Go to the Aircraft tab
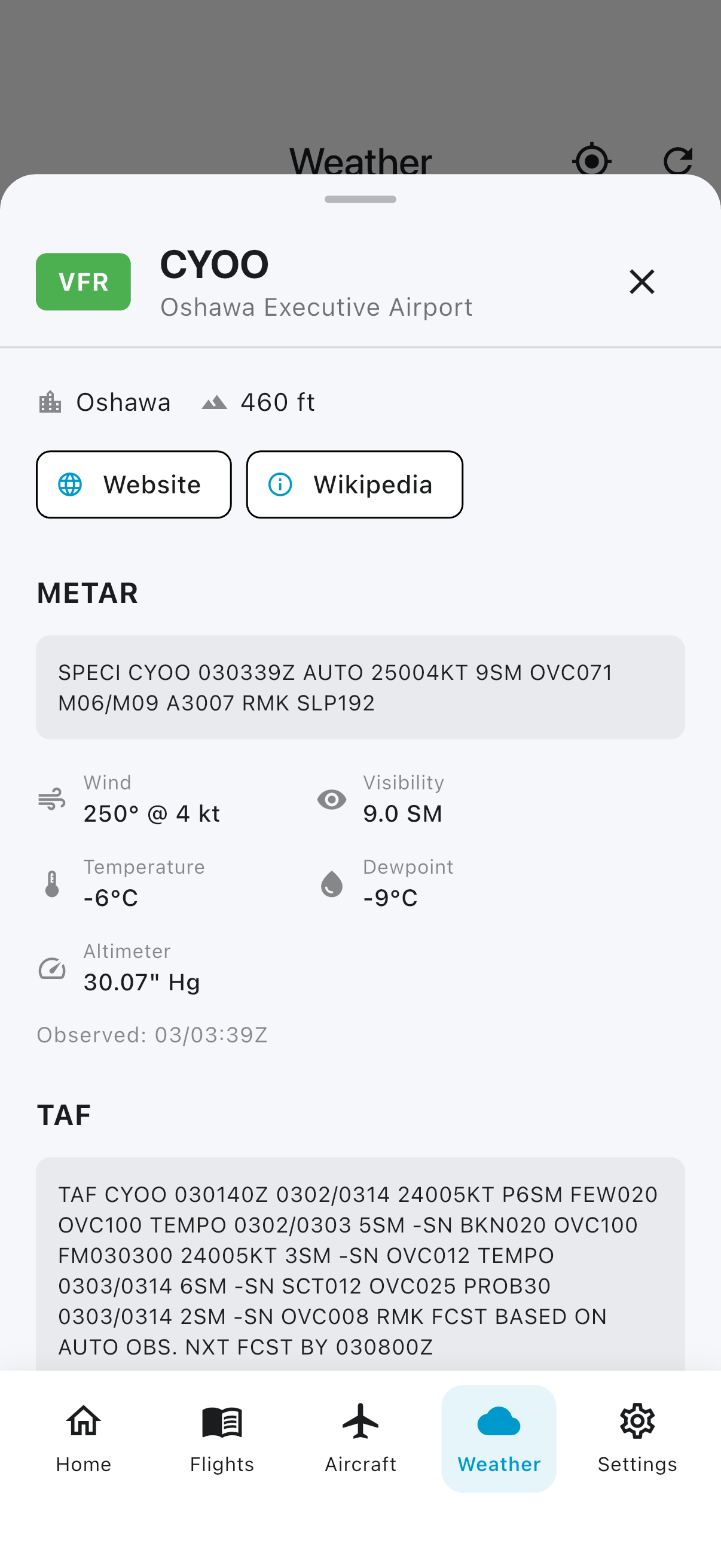 pyautogui.click(x=360, y=1438)
